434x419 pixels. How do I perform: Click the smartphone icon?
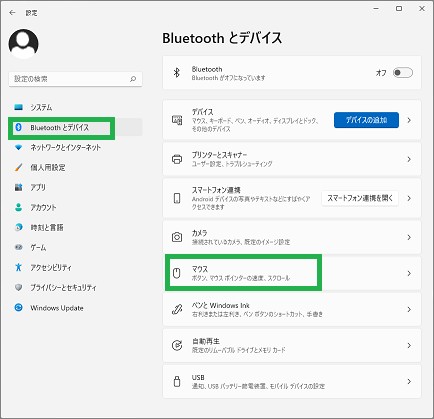coord(177,198)
